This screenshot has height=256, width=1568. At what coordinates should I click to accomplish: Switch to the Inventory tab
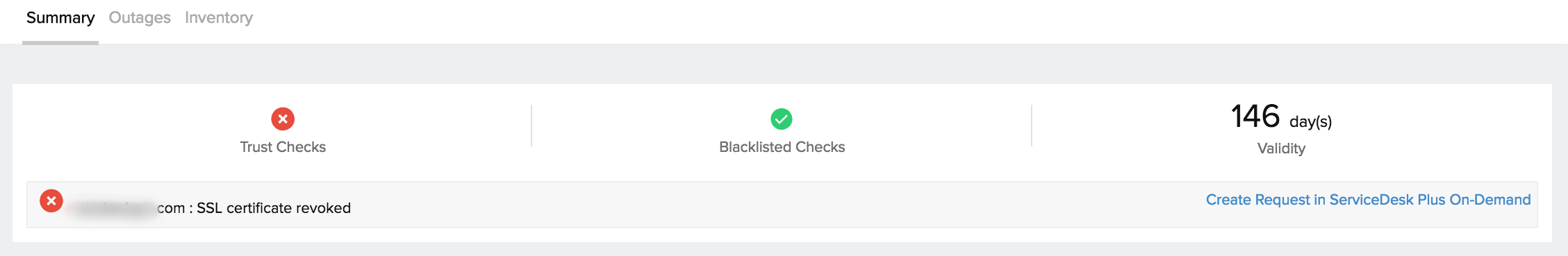[219, 18]
